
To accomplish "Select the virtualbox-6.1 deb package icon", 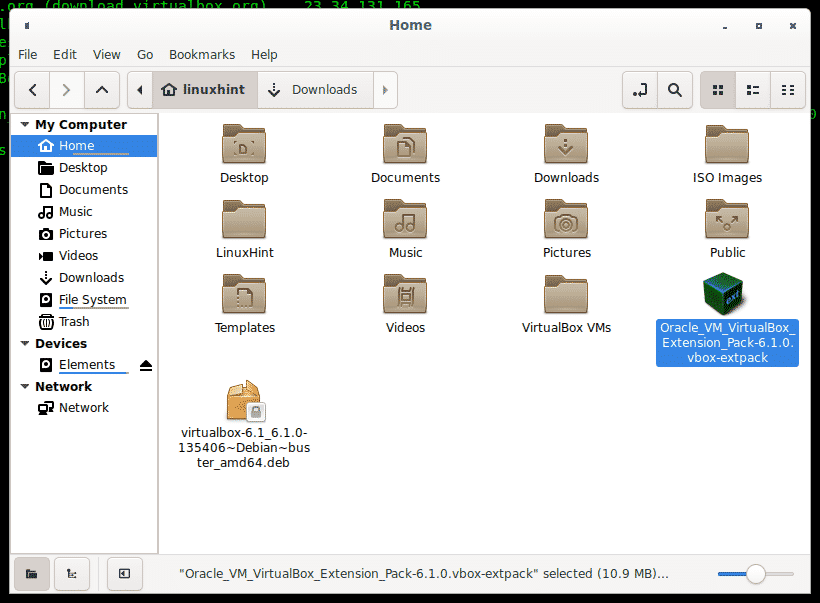I will click(245, 401).
